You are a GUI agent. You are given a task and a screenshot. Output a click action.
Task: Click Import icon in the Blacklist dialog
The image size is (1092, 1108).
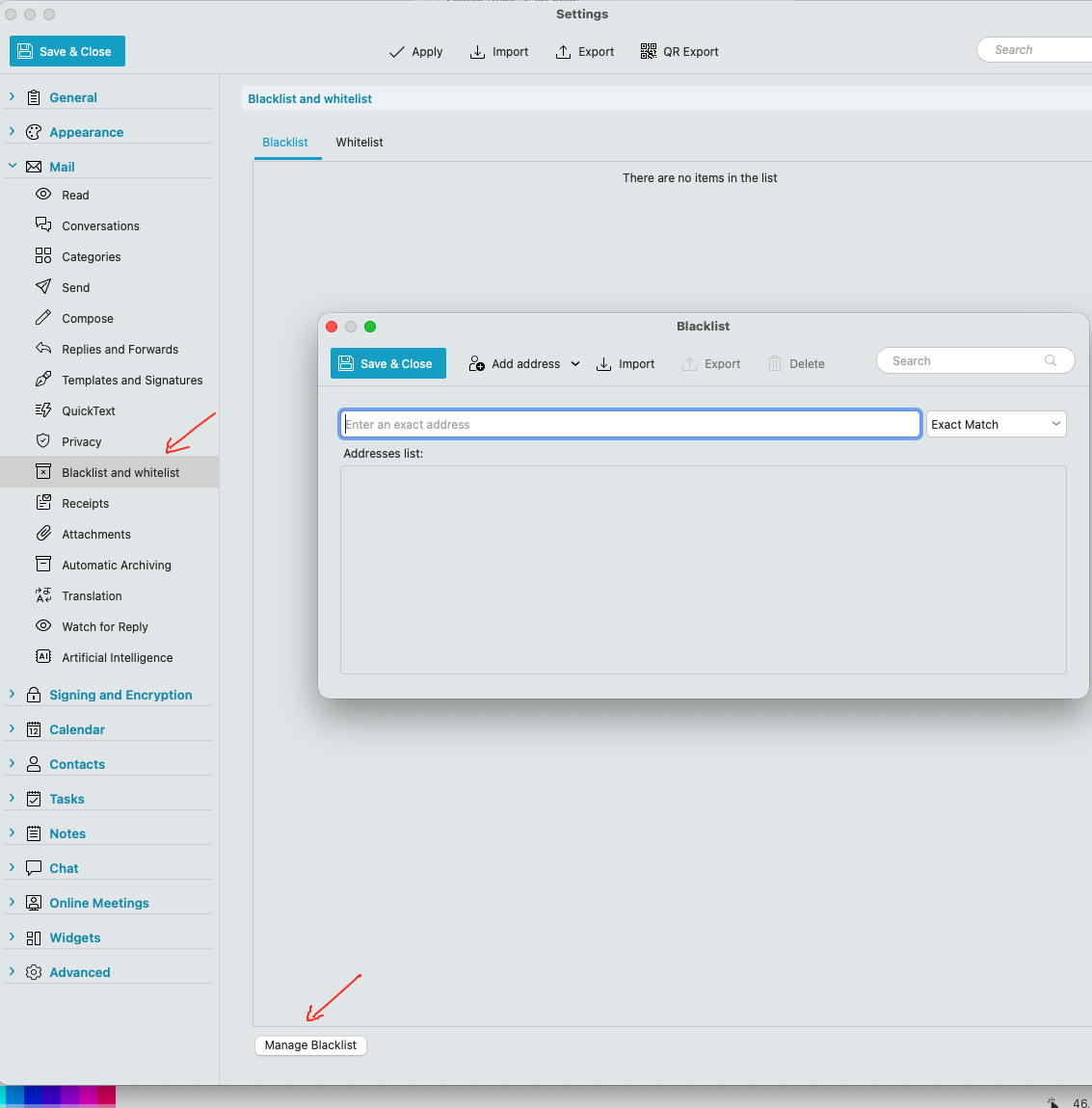pos(604,364)
